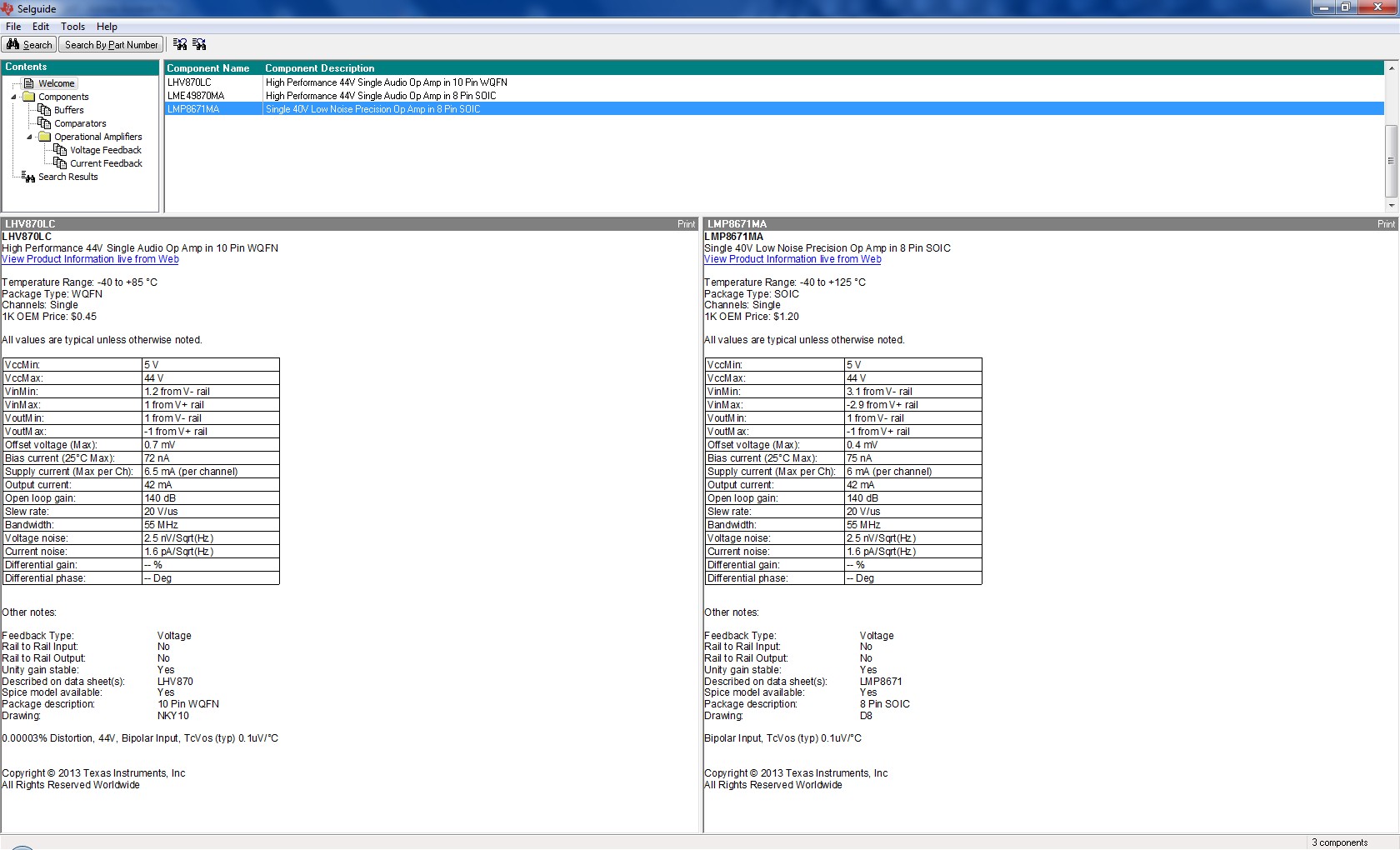The width and height of the screenshot is (1400, 850).
Task: Select the Operational Amplifiers folder
Action: 98,137
